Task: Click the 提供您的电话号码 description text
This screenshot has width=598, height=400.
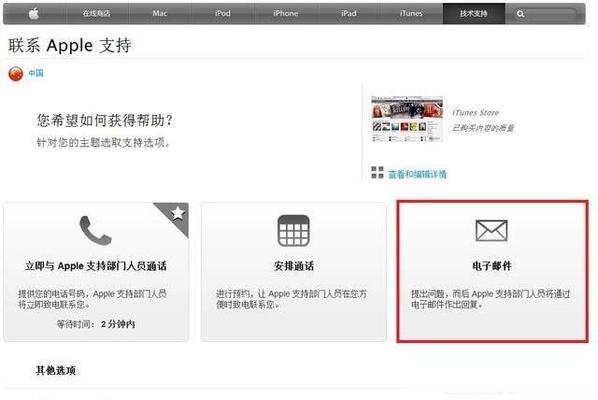Action: 92,299
